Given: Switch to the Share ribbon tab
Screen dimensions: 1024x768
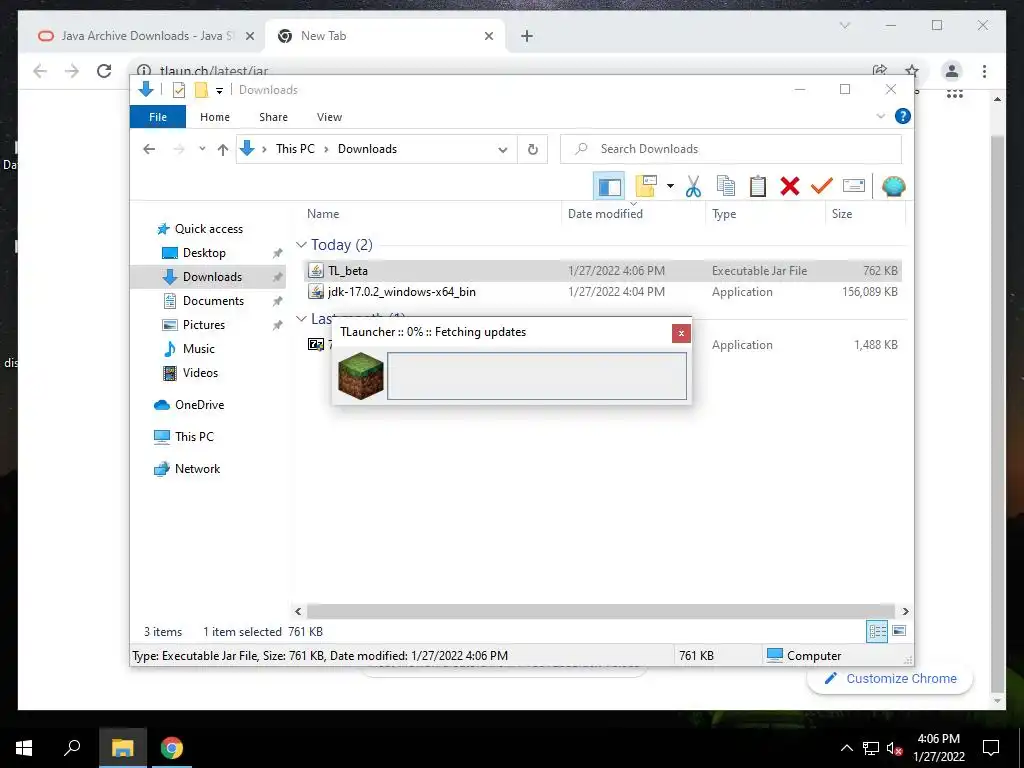Looking at the screenshot, I should click(x=273, y=117).
